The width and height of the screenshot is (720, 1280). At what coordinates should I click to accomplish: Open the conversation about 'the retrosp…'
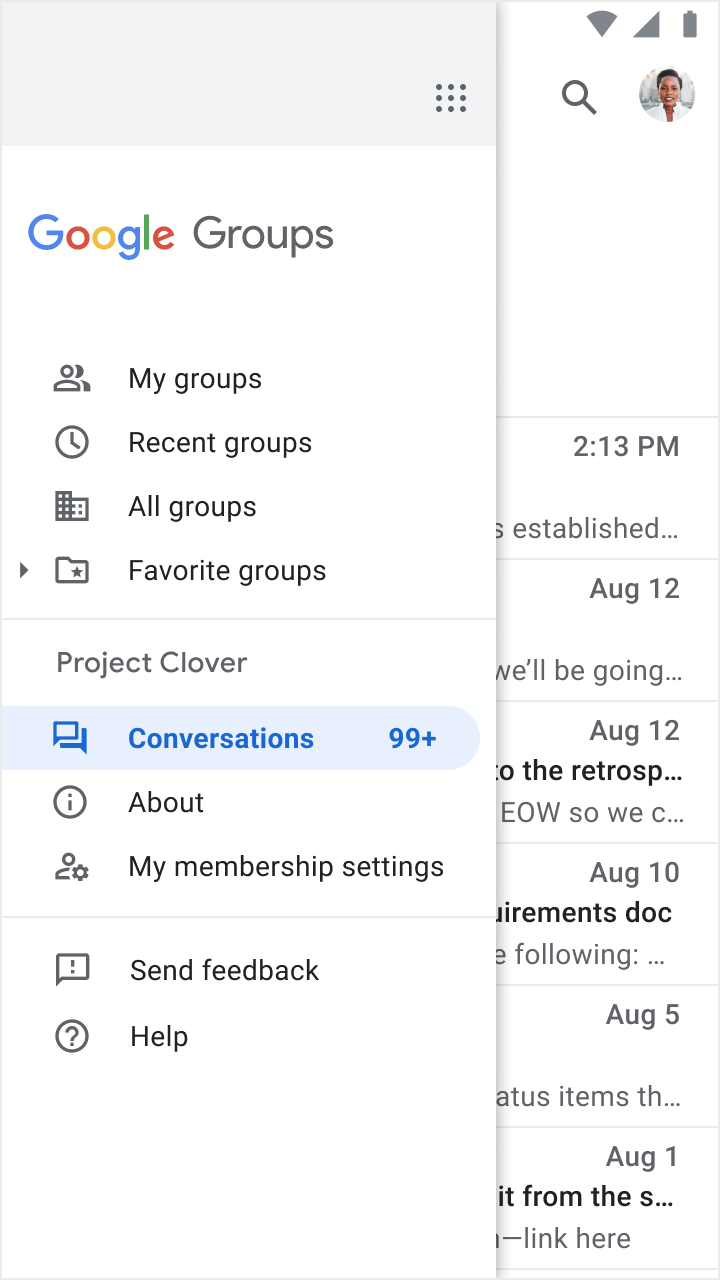tap(608, 772)
